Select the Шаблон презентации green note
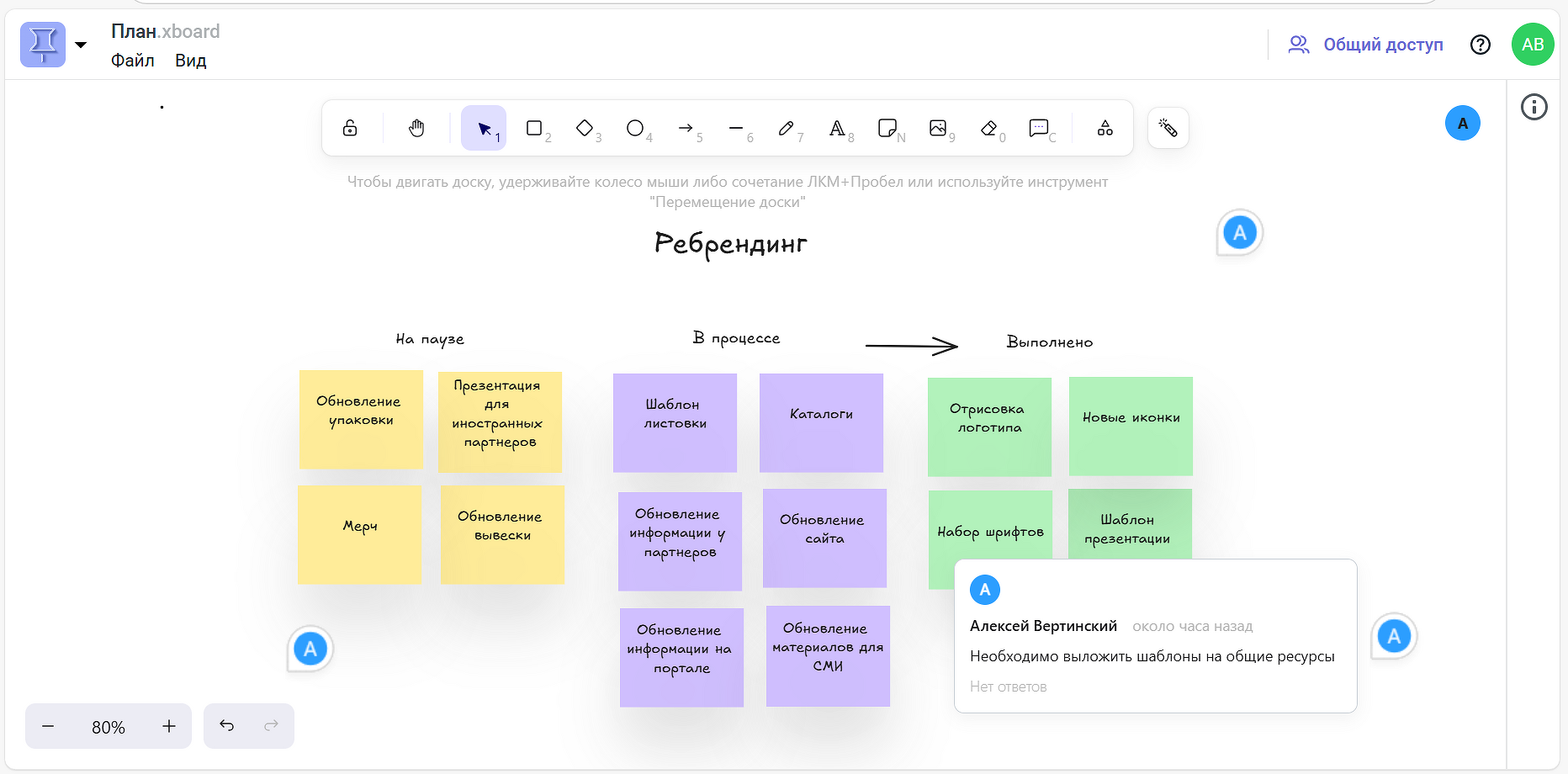1568x774 pixels. [x=1130, y=524]
